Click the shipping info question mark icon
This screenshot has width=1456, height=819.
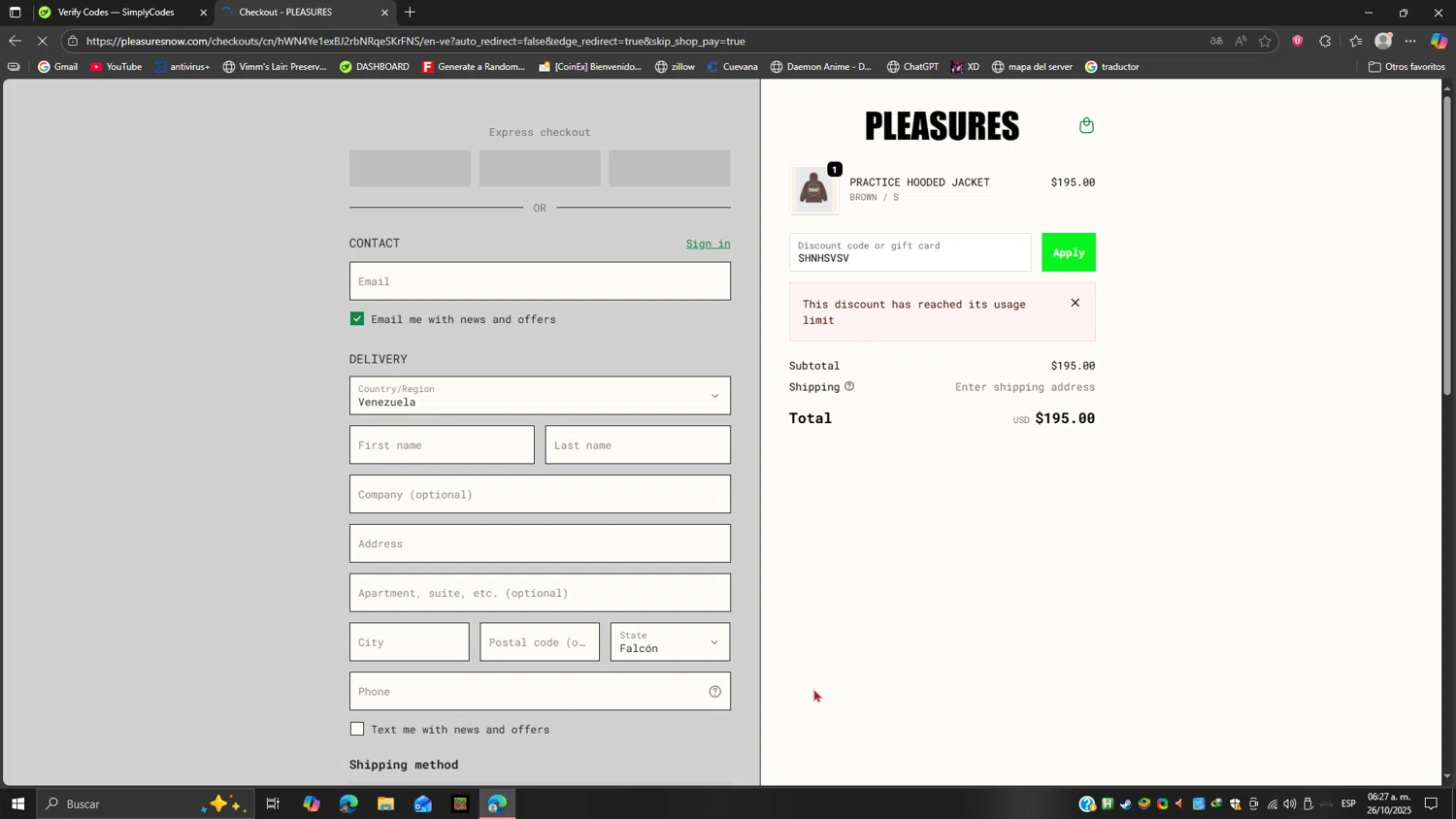849,386
